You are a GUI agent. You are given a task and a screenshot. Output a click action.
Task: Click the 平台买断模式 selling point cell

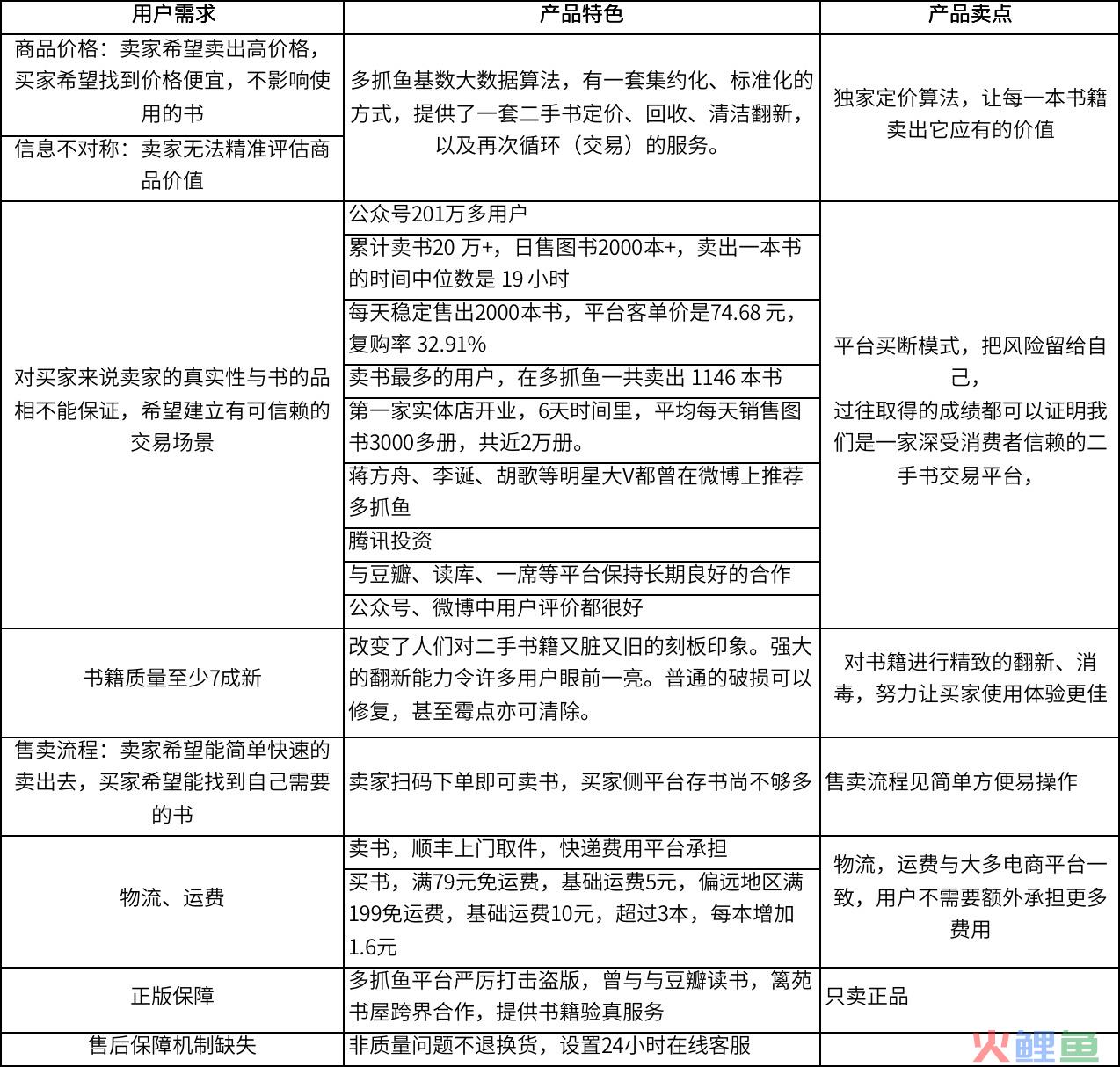pyautogui.click(x=970, y=414)
